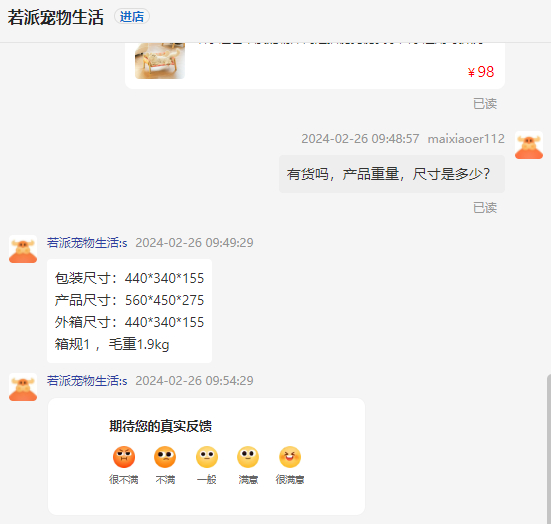Image resolution: width=551 pixels, height=524 pixels.
Task: Click the 已读 status under the question message
Action: (485, 208)
